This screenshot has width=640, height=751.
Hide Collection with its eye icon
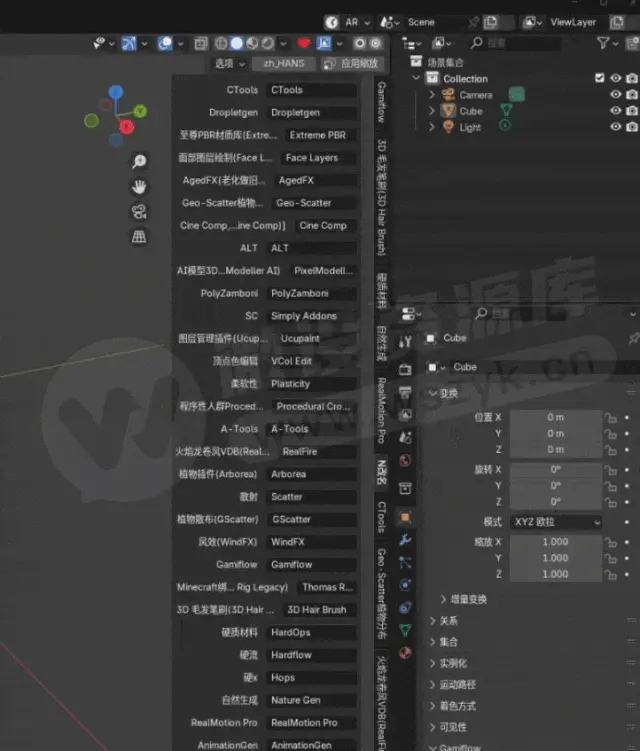pyautogui.click(x=616, y=78)
